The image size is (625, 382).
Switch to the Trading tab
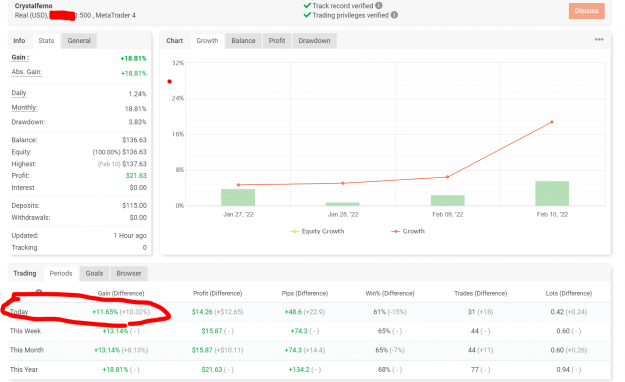[x=25, y=274]
